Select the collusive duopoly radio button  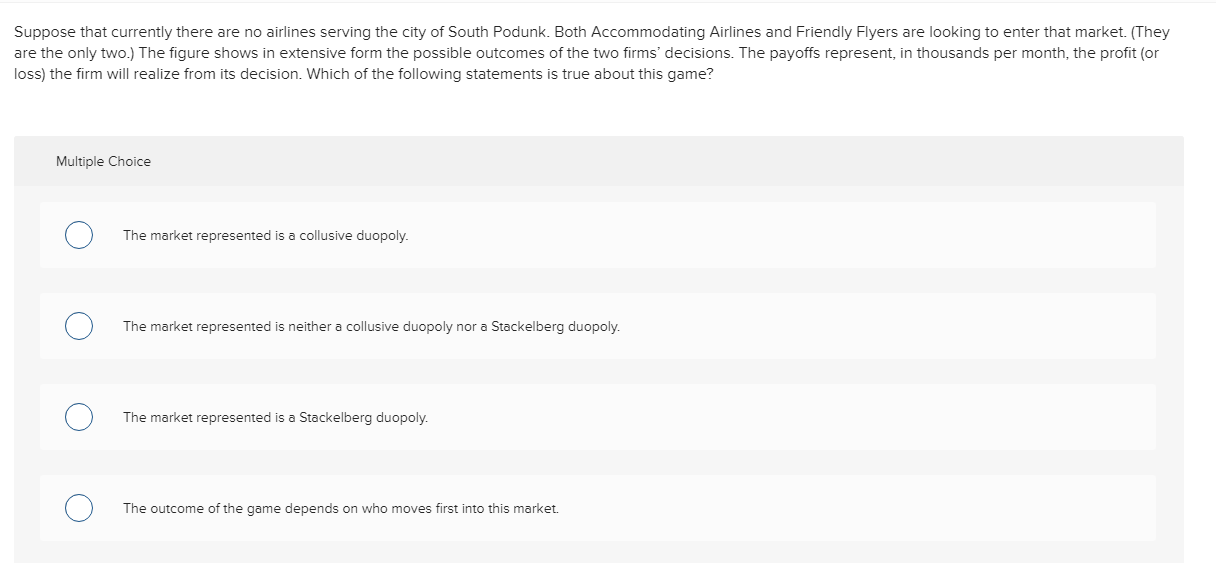[x=80, y=235]
